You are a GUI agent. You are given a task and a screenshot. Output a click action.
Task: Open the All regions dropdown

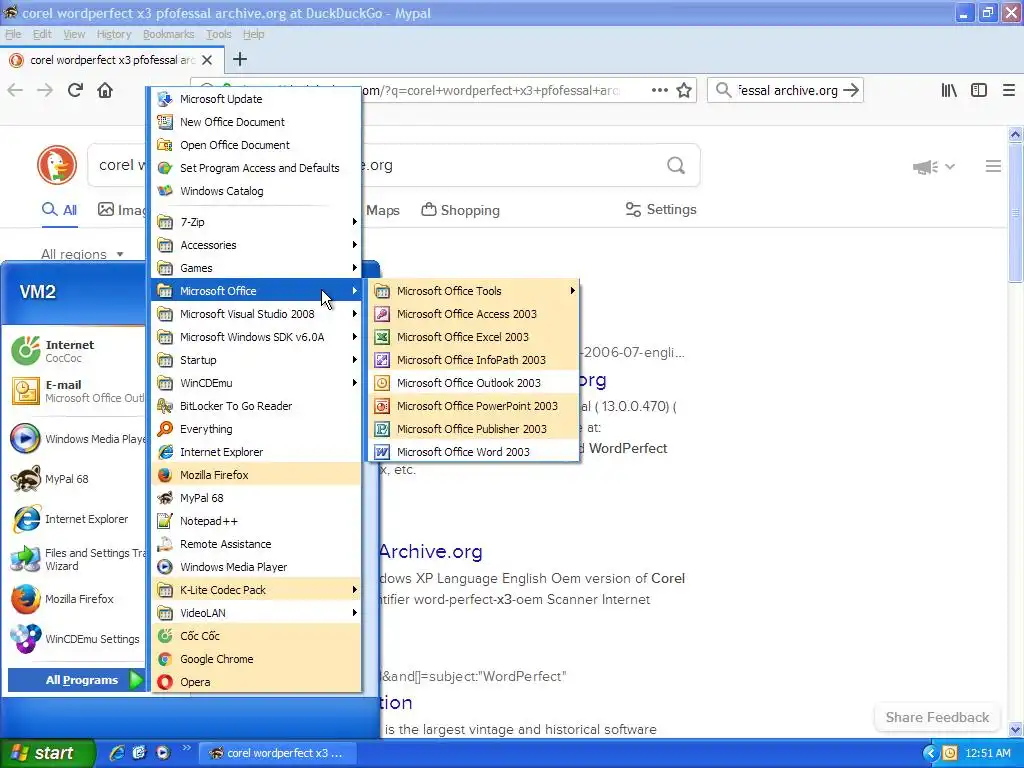point(82,254)
